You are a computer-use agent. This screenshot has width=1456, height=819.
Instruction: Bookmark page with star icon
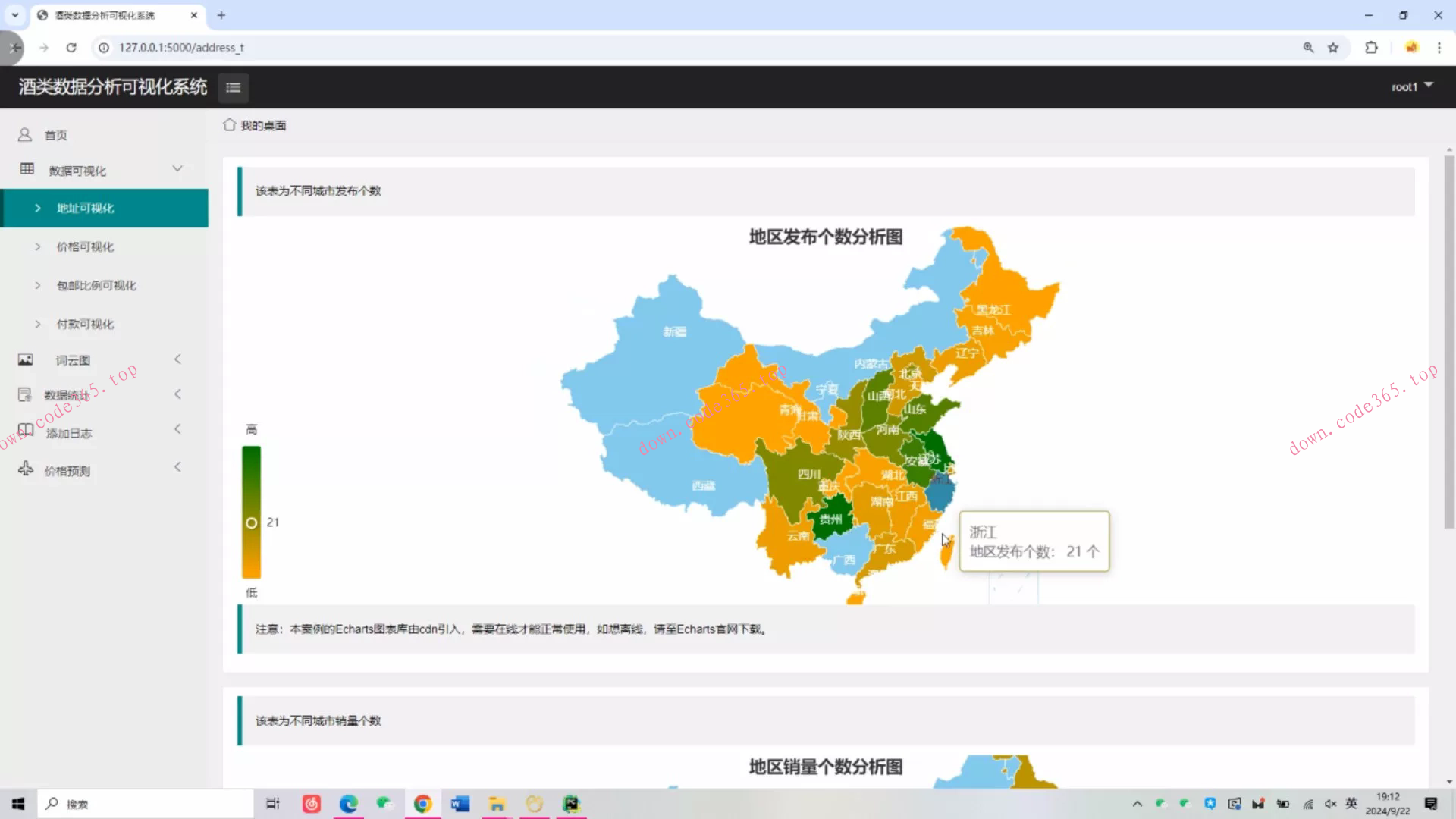[1333, 48]
